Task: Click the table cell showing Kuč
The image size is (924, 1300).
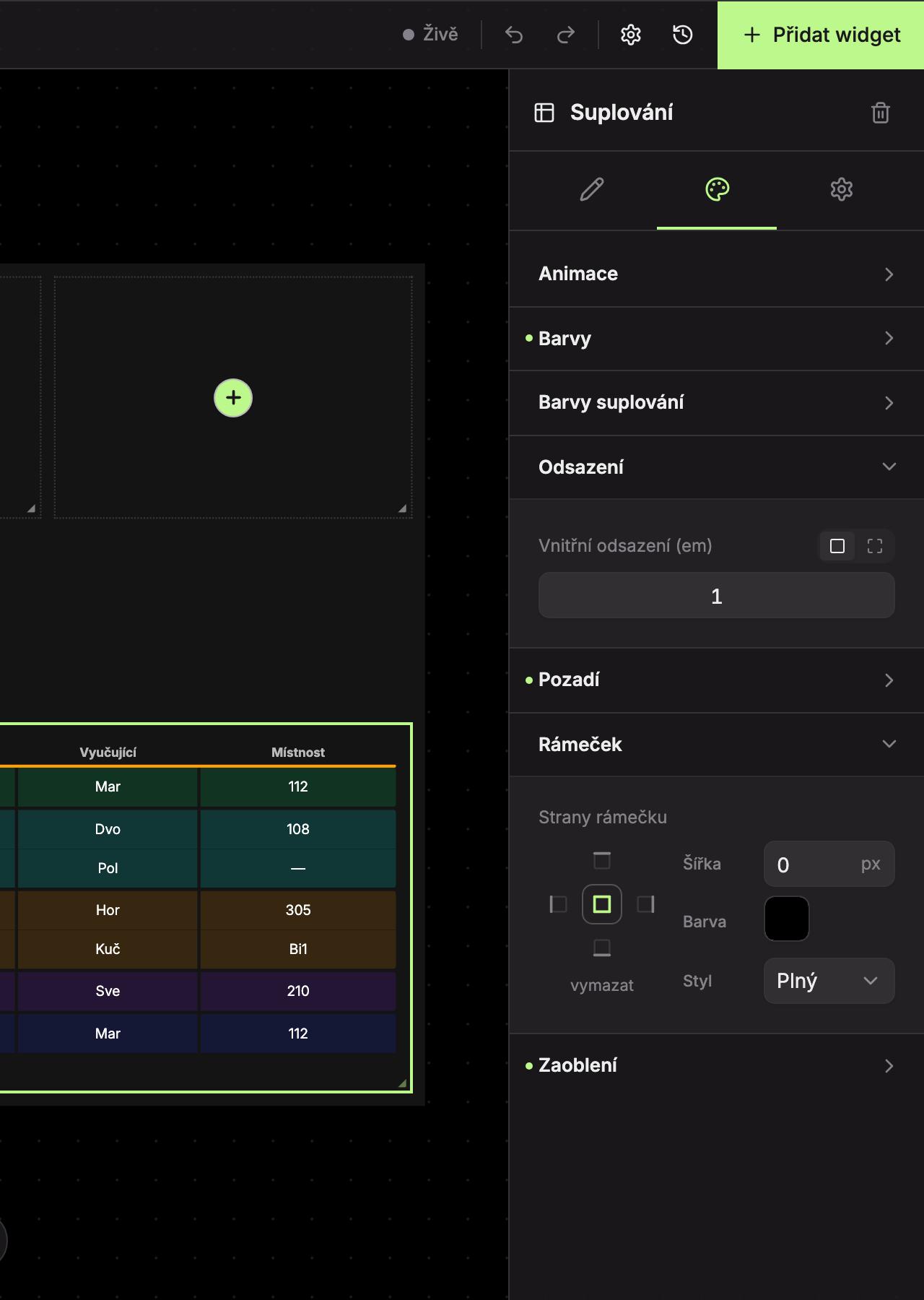Action: [x=108, y=949]
